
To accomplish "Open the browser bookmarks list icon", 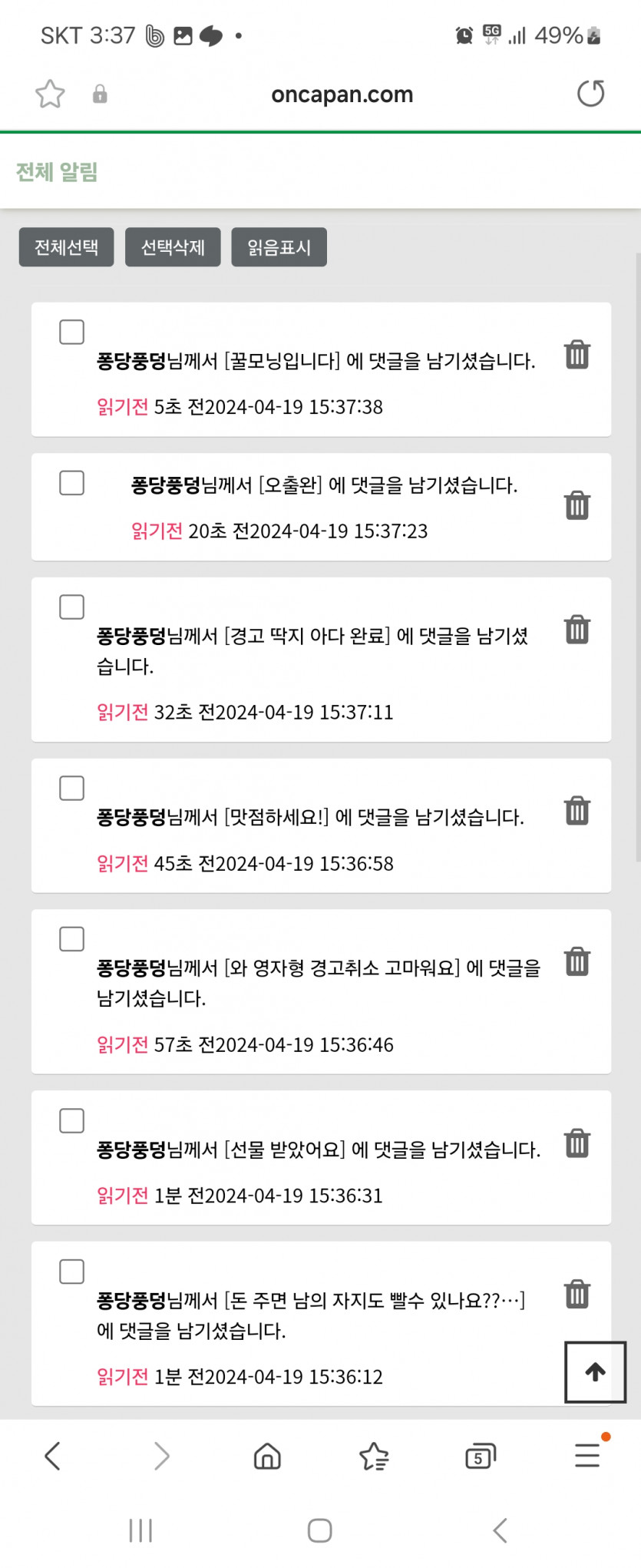I will point(374,1456).
